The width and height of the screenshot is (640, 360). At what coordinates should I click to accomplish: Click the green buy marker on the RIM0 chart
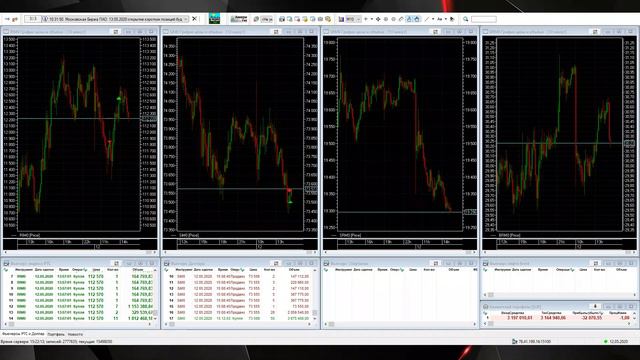tap(119, 98)
